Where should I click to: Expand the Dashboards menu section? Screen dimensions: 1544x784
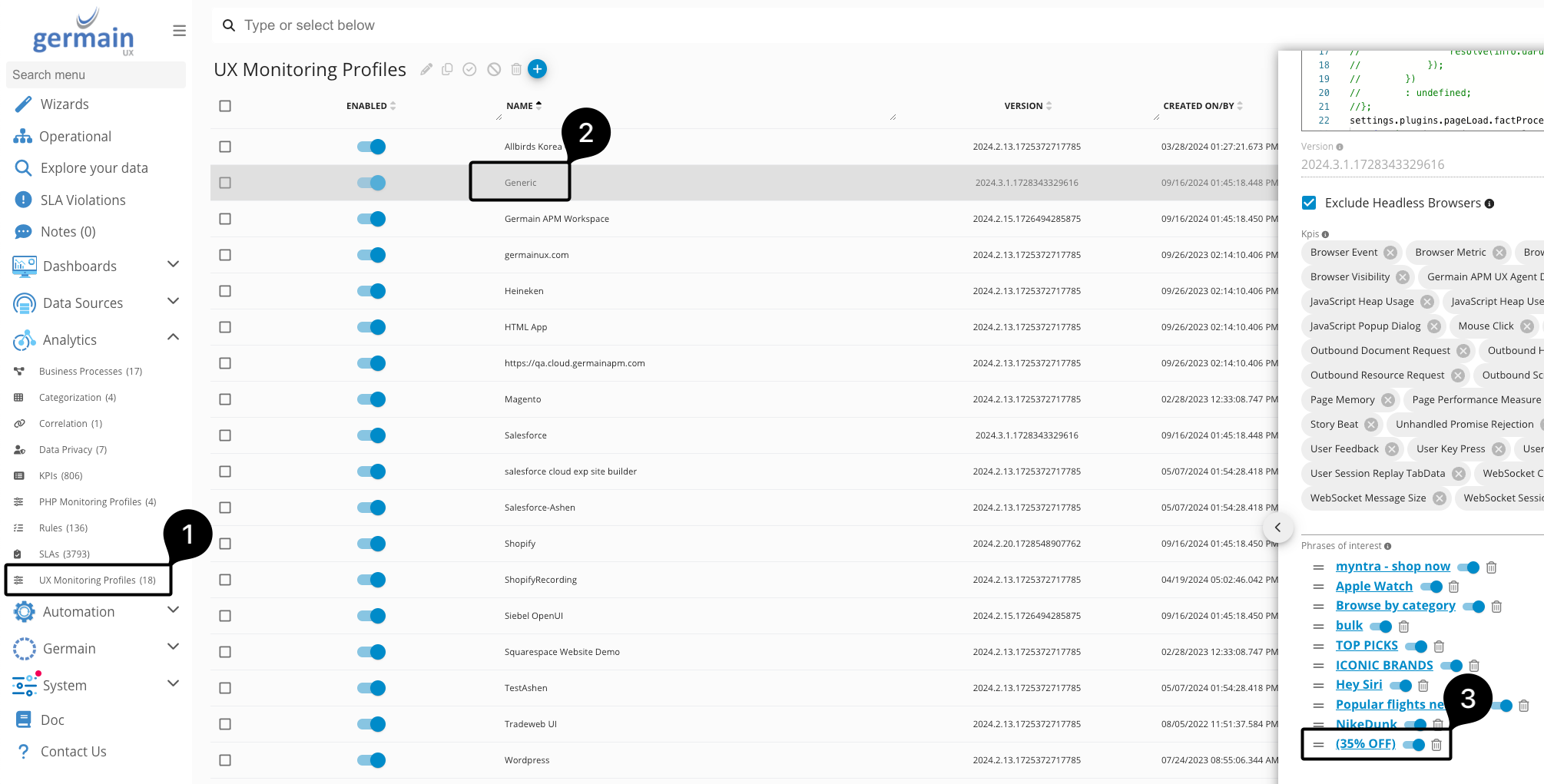click(x=173, y=265)
